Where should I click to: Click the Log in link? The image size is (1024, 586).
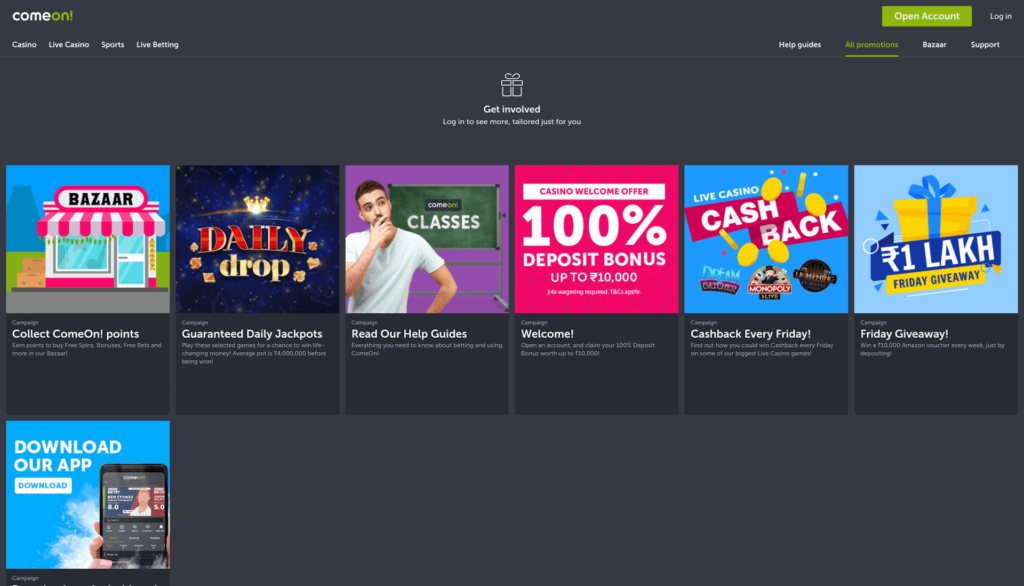point(1000,16)
